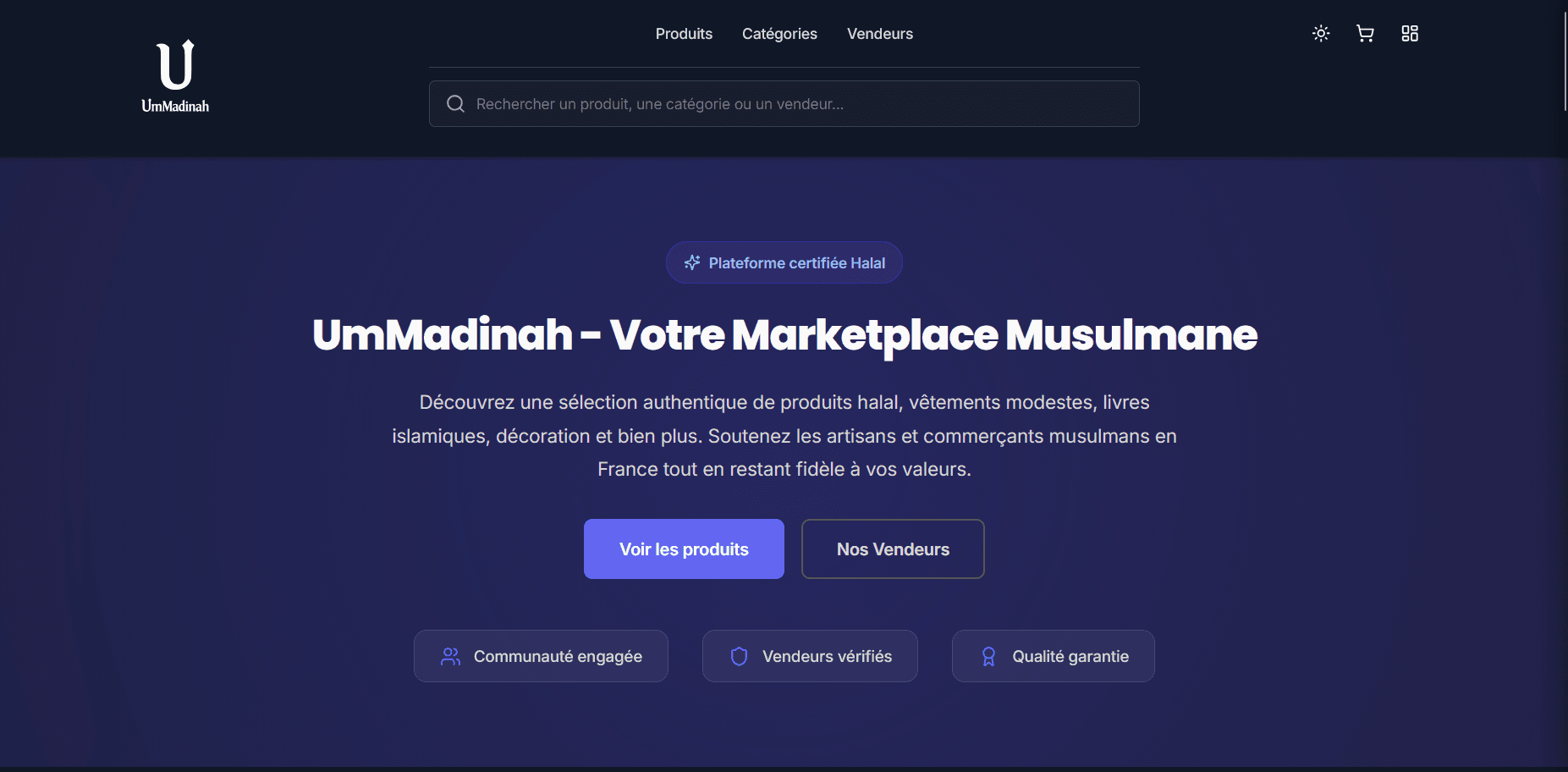The width and height of the screenshot is (1568, 772).
Task: Go to the Catégories page
Action: pyautogui.click(x=779, y=34)
